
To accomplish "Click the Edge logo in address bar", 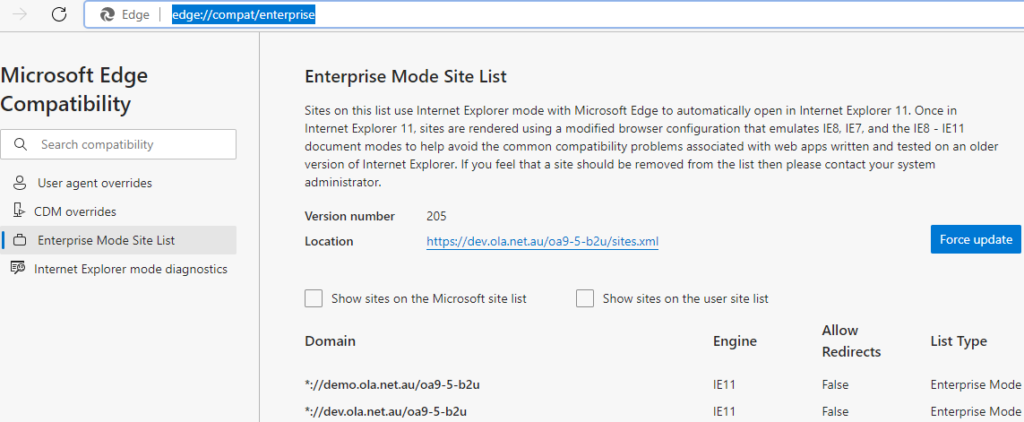I will pos(106,16).
